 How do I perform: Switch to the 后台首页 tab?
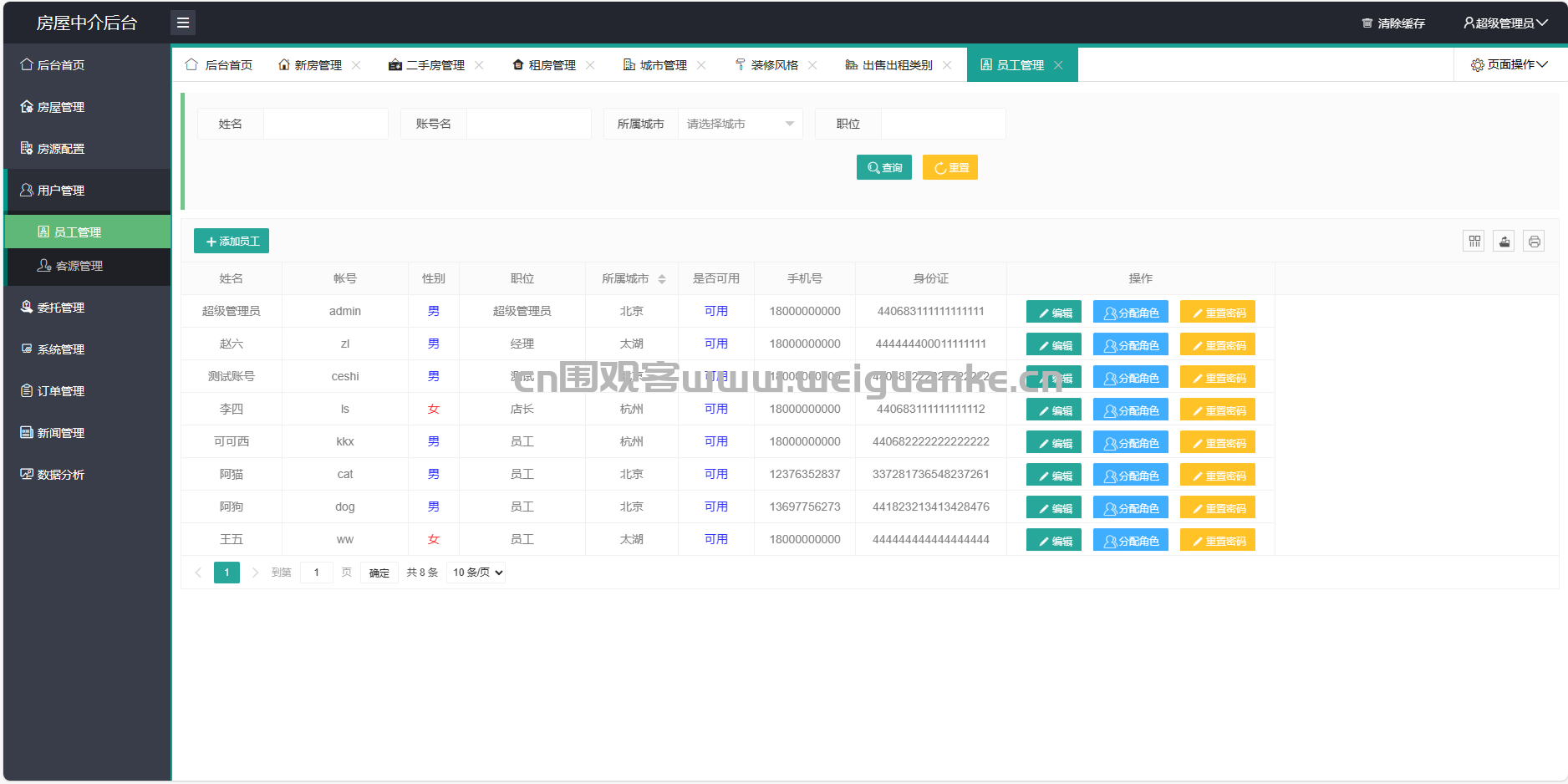click(219, 65)
